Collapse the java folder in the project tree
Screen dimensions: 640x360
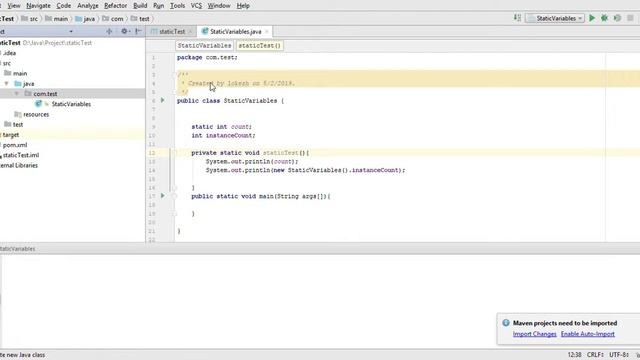7,84
